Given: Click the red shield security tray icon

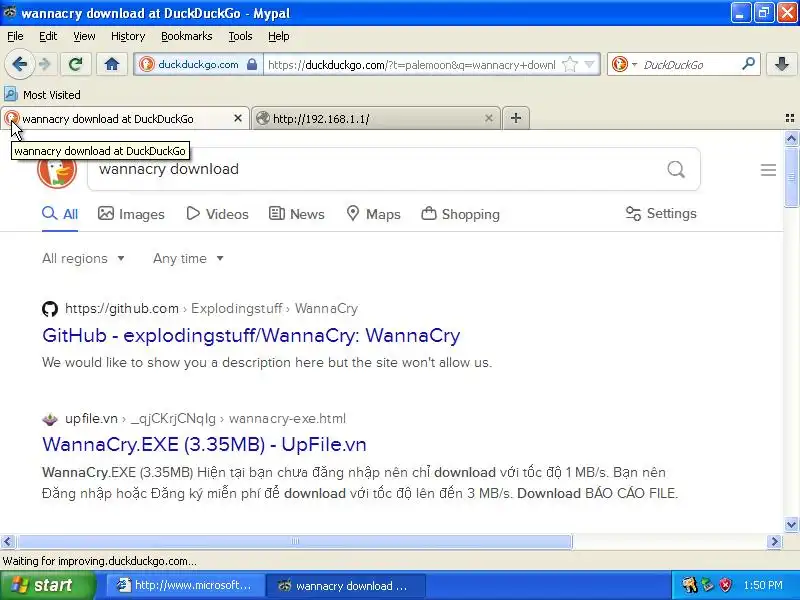Looking at the screenshot, I should (725, 585).
